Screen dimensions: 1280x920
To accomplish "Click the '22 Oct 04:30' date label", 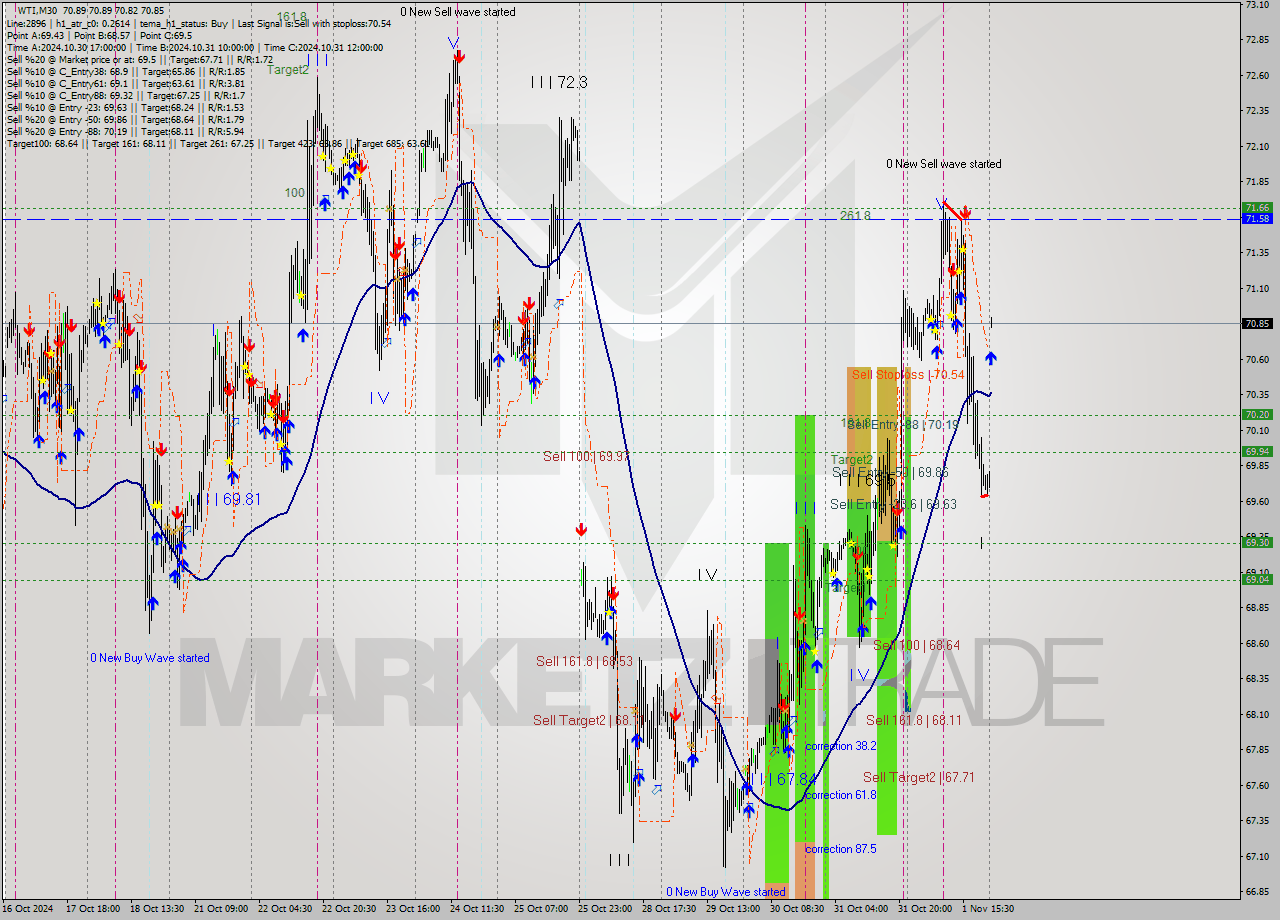I will tap(286, 909).
